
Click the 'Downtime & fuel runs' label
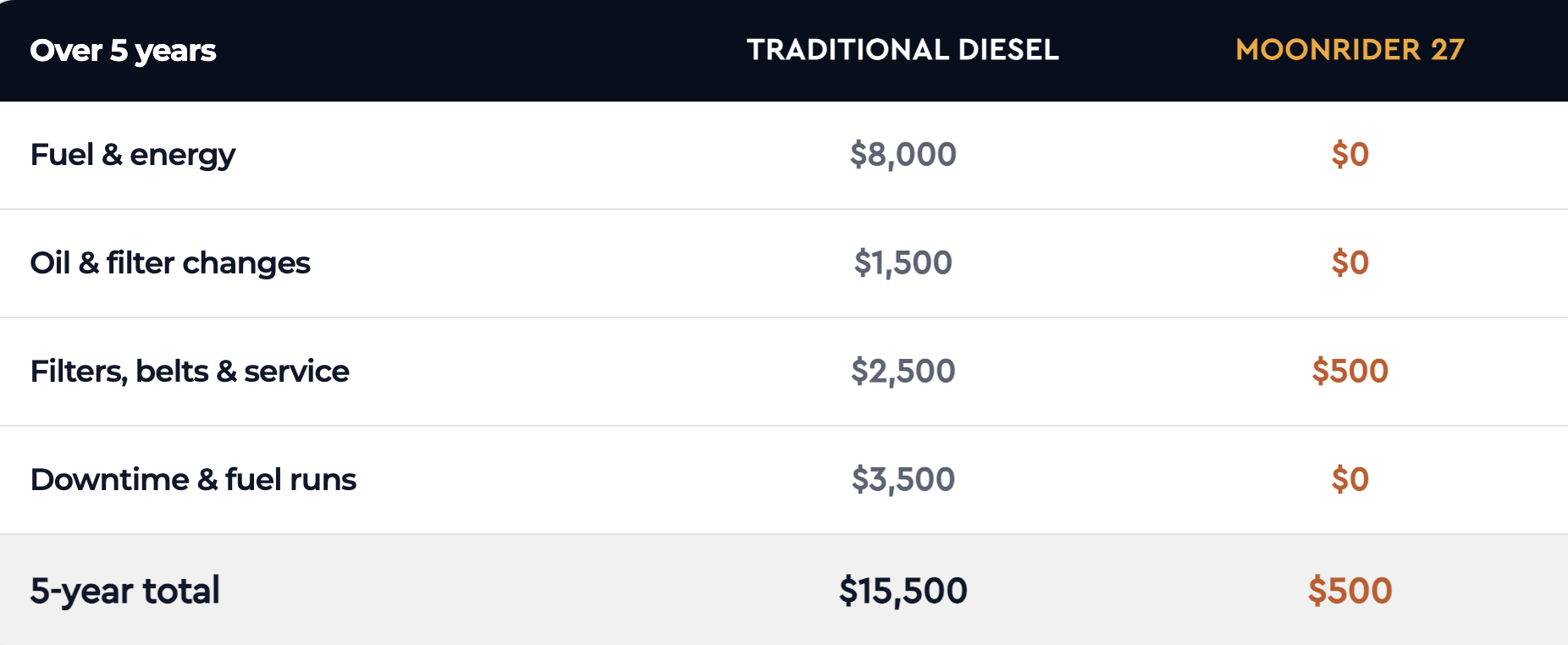(x=193, y=480)
